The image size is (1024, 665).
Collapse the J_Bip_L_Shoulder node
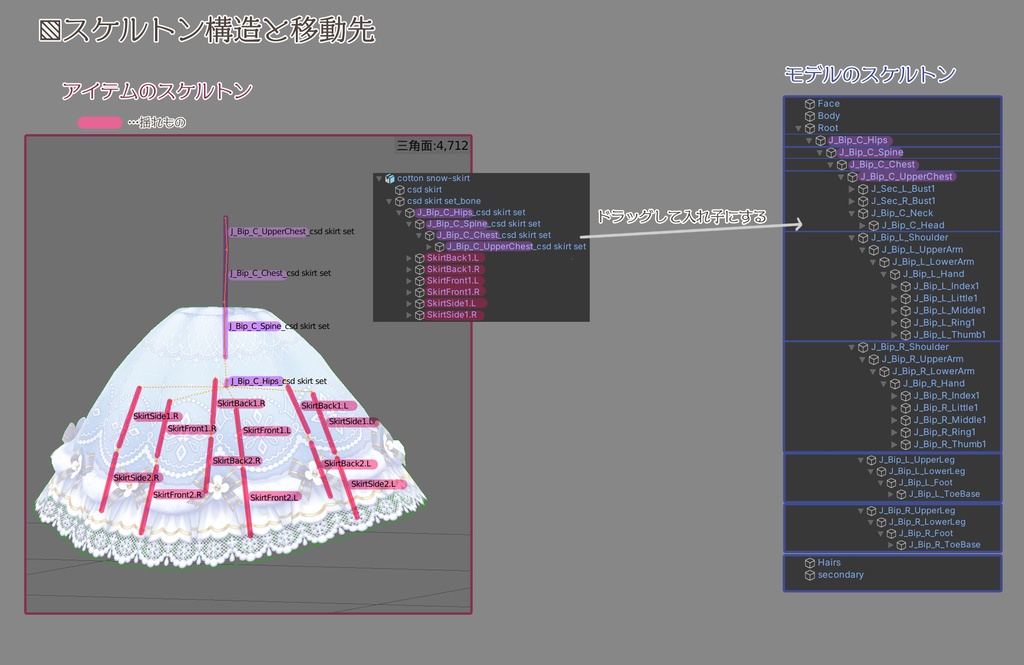[852, 238]
